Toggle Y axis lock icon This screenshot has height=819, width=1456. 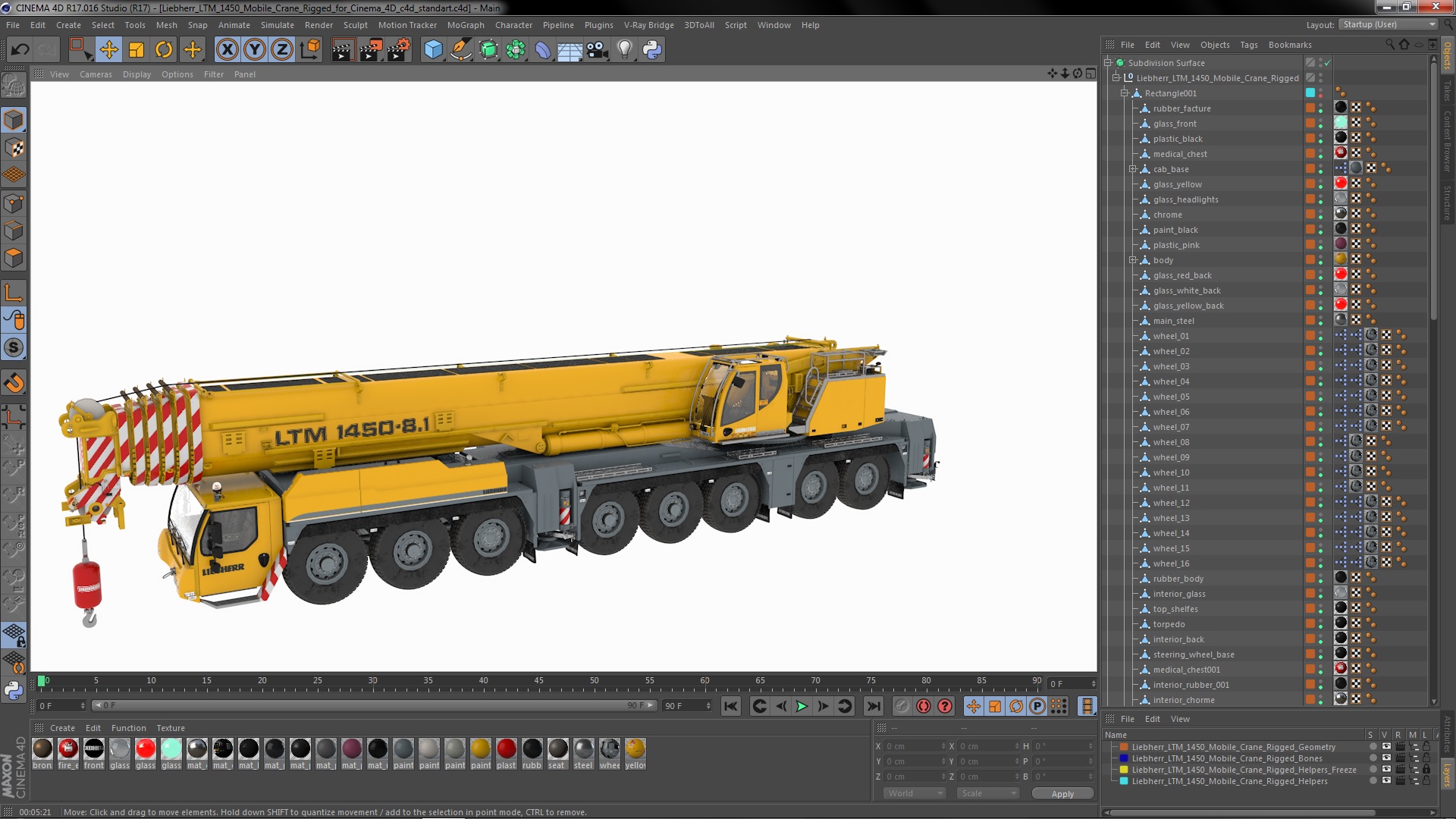pos(255,50)
